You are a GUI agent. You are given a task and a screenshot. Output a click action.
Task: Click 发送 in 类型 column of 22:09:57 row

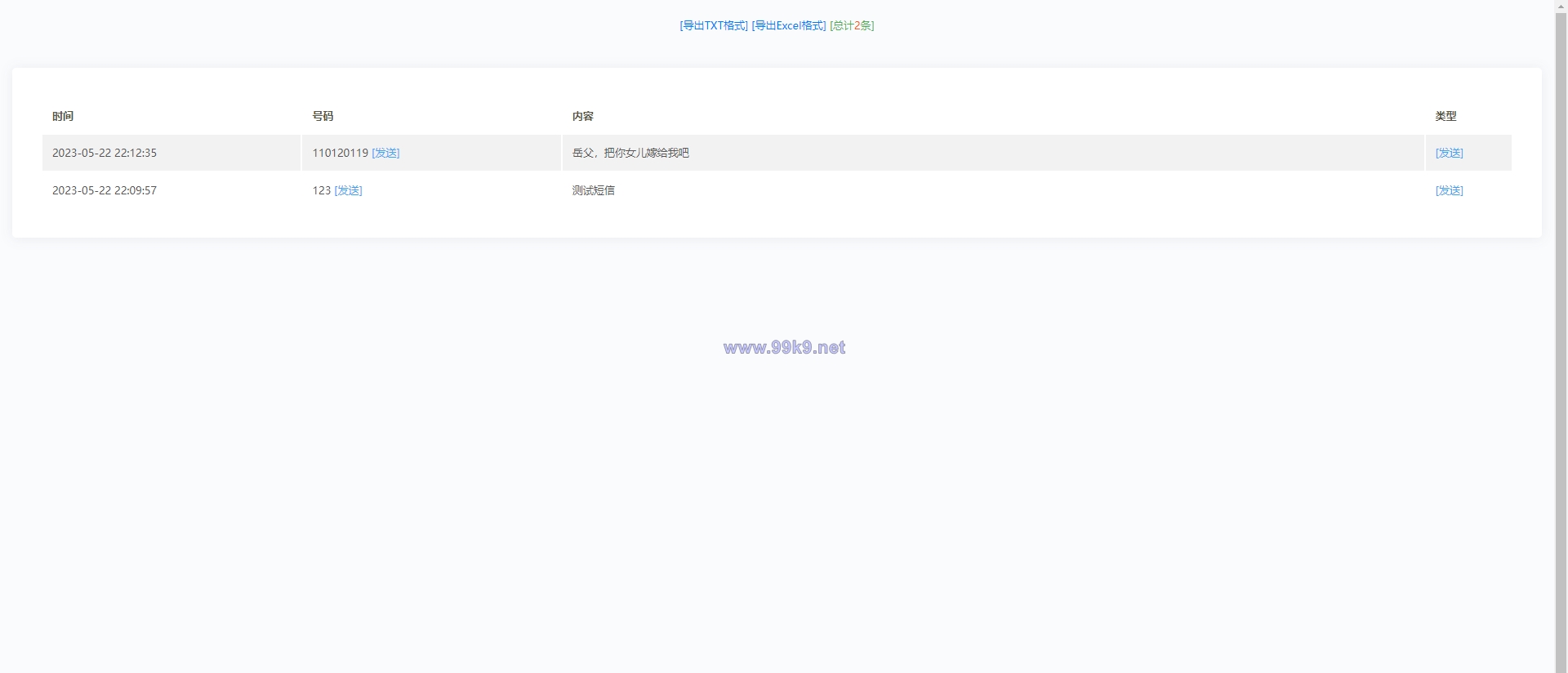point(1449,190)
